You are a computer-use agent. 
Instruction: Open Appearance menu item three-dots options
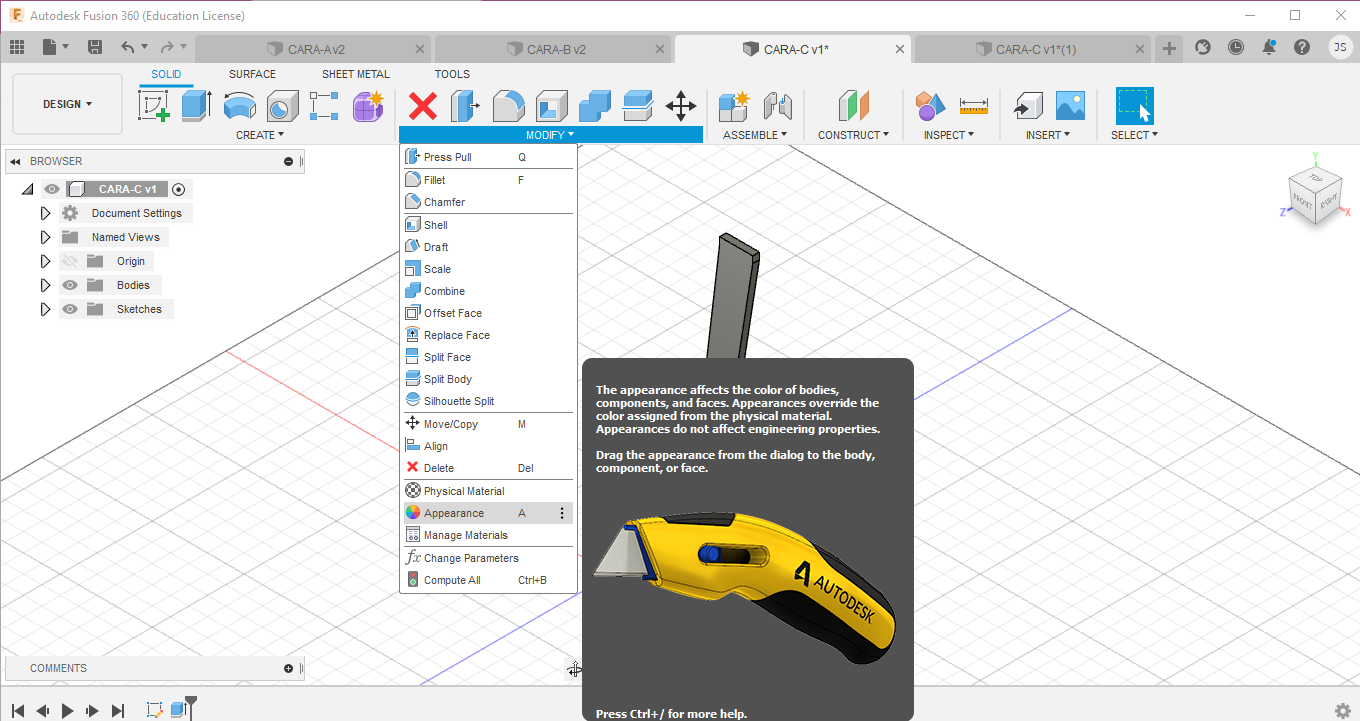(x=562, y=513)
